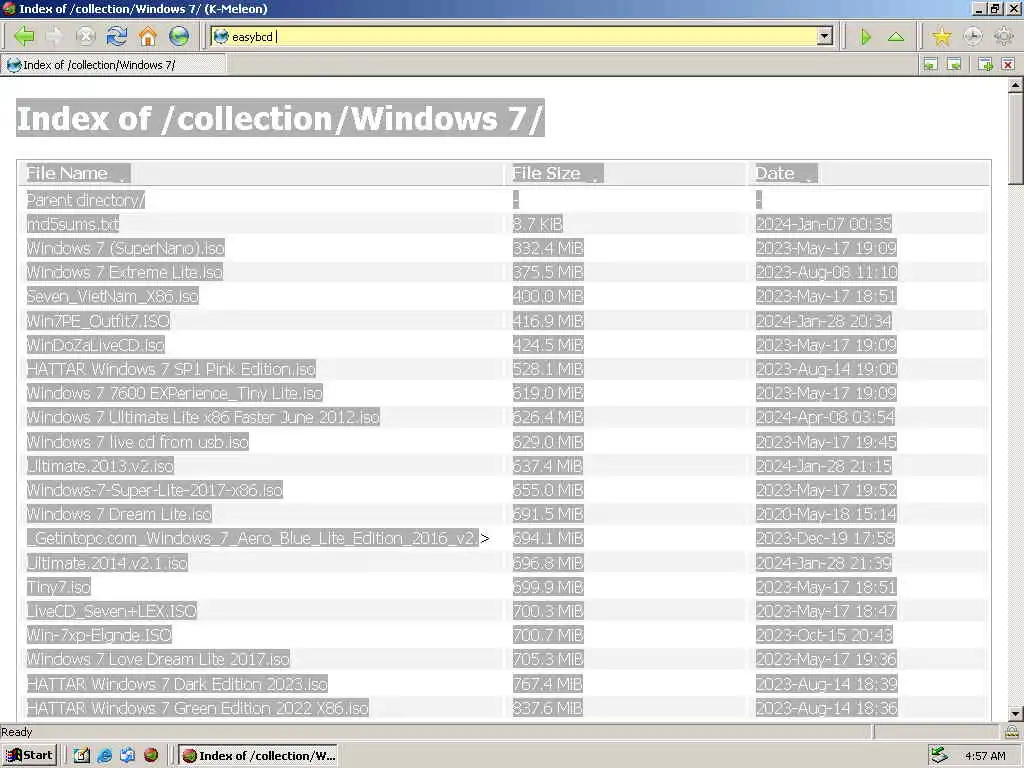Go back with the green arrow
This screenshot has width=1024, height=768.
pos(24,37)
